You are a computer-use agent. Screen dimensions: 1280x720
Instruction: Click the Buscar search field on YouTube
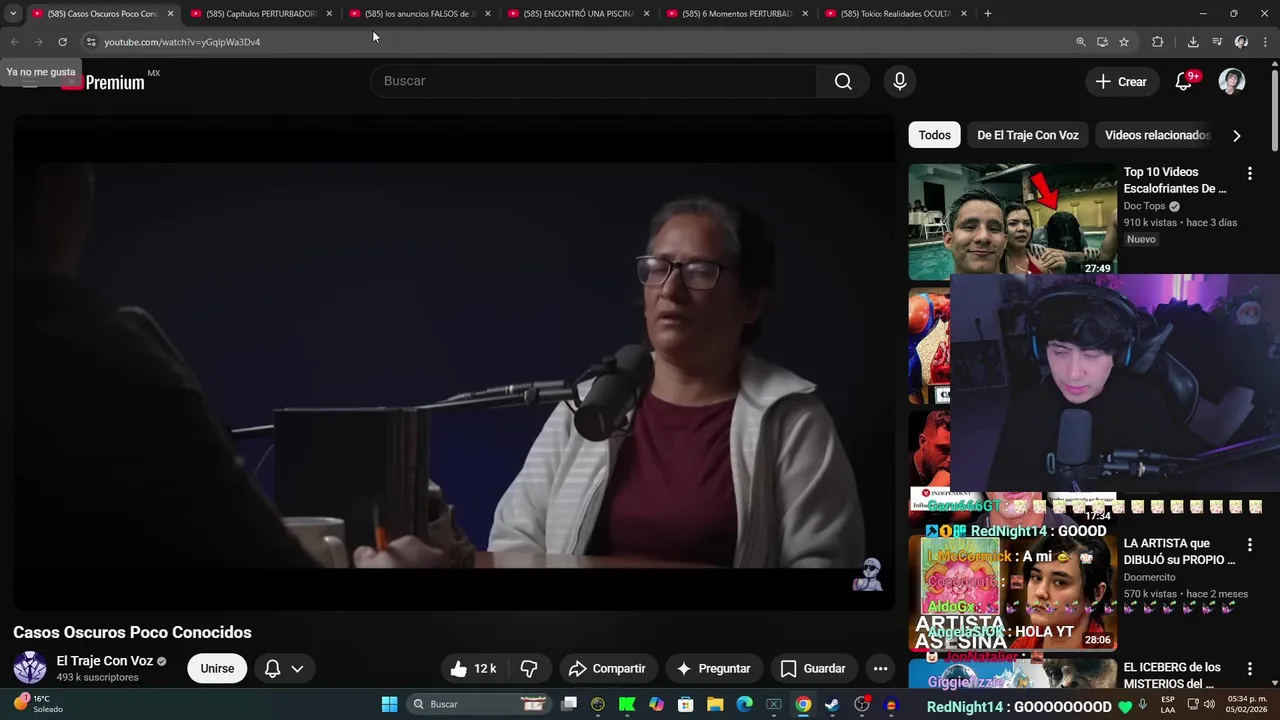[594, 81]
